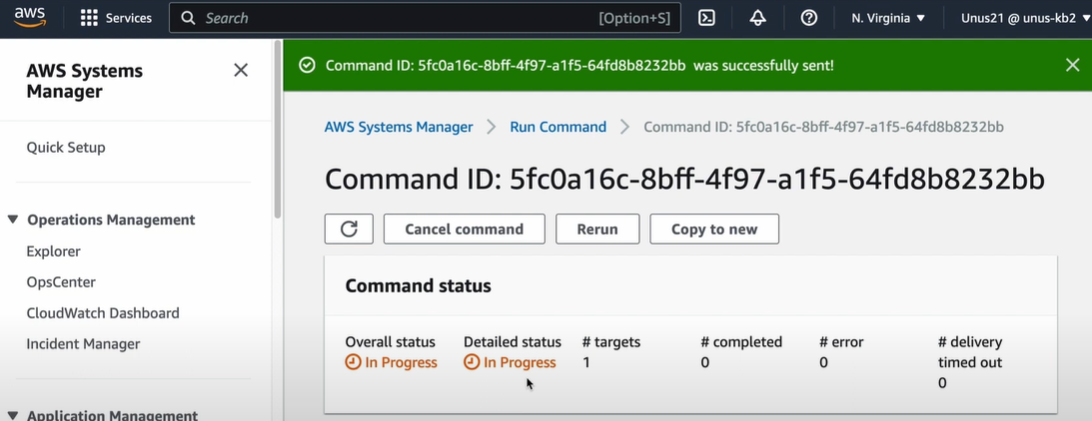Click the # targets label

(x=611, y=342)
